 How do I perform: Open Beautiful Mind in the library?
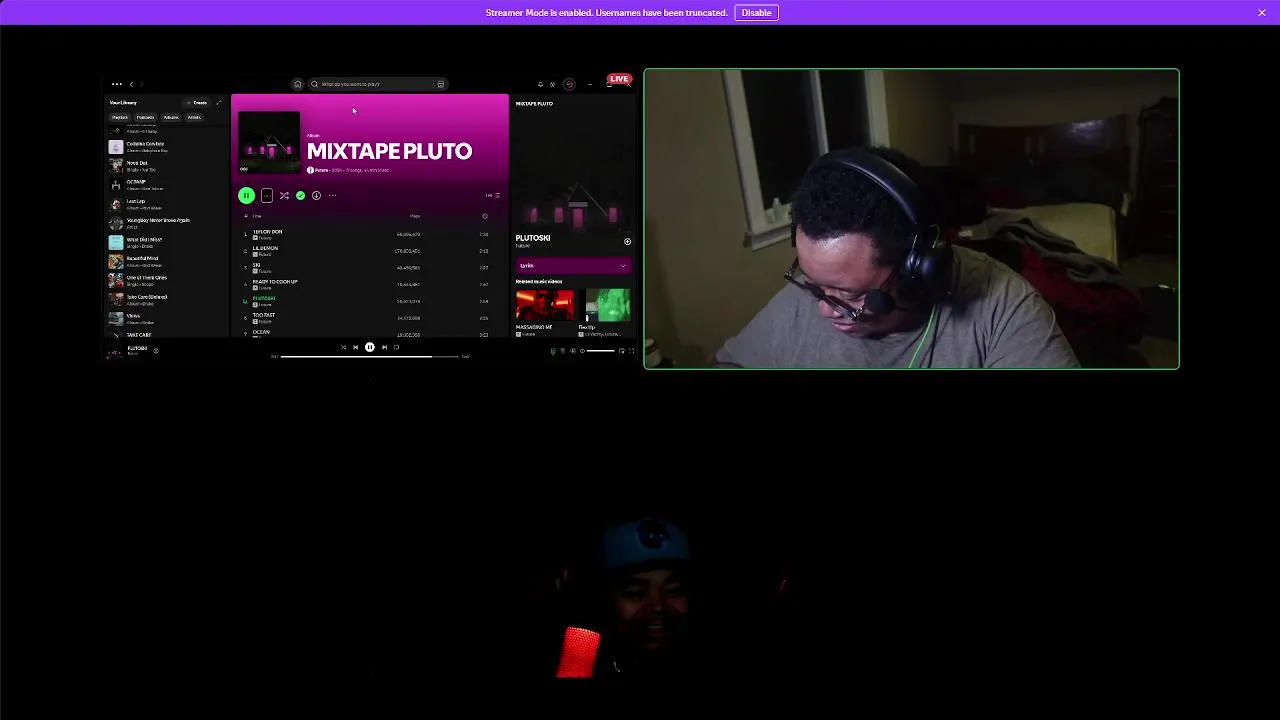point(167,262)
